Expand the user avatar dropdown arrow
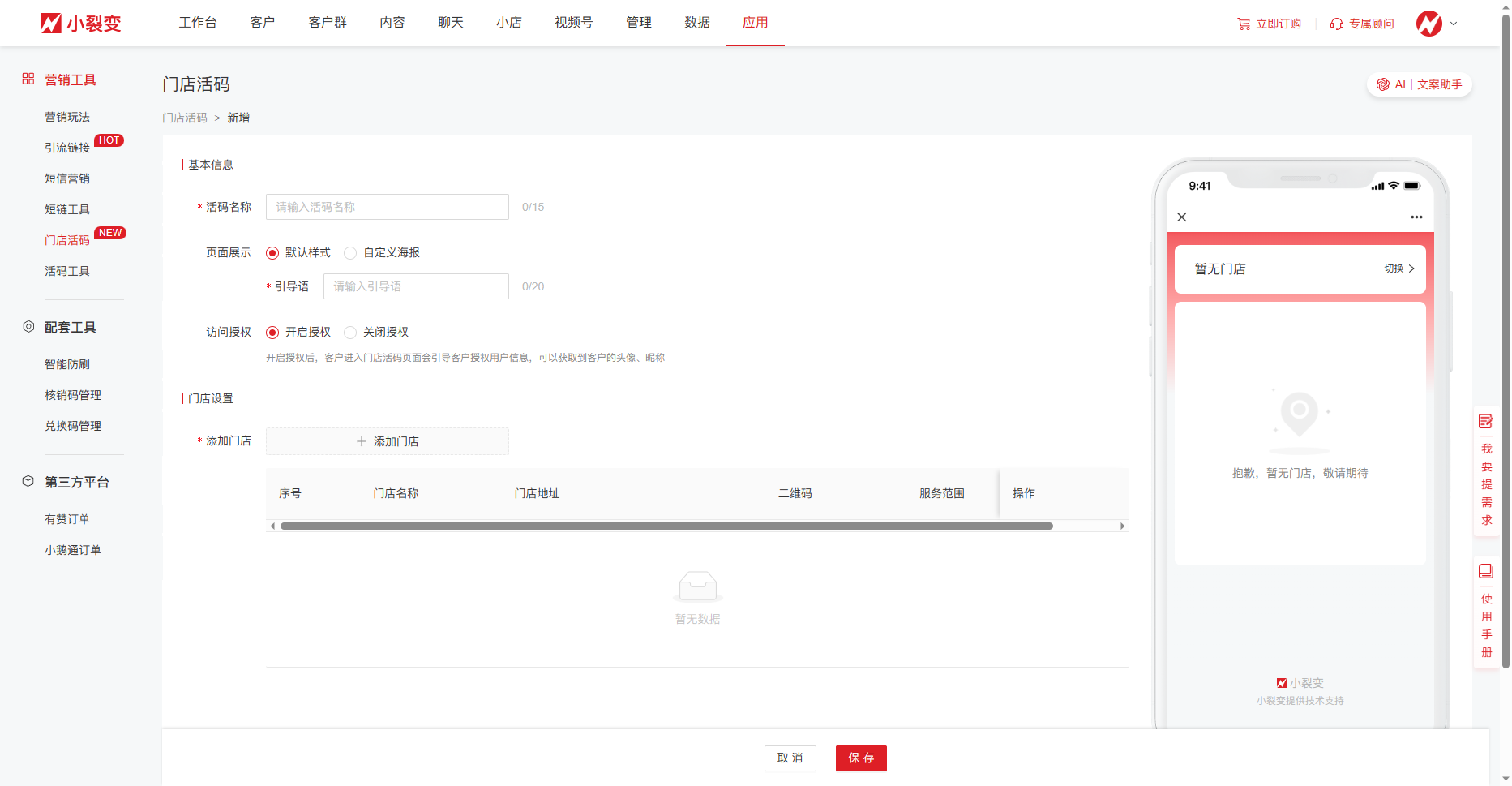1512x786 pixels. (x=1454, y=24)
